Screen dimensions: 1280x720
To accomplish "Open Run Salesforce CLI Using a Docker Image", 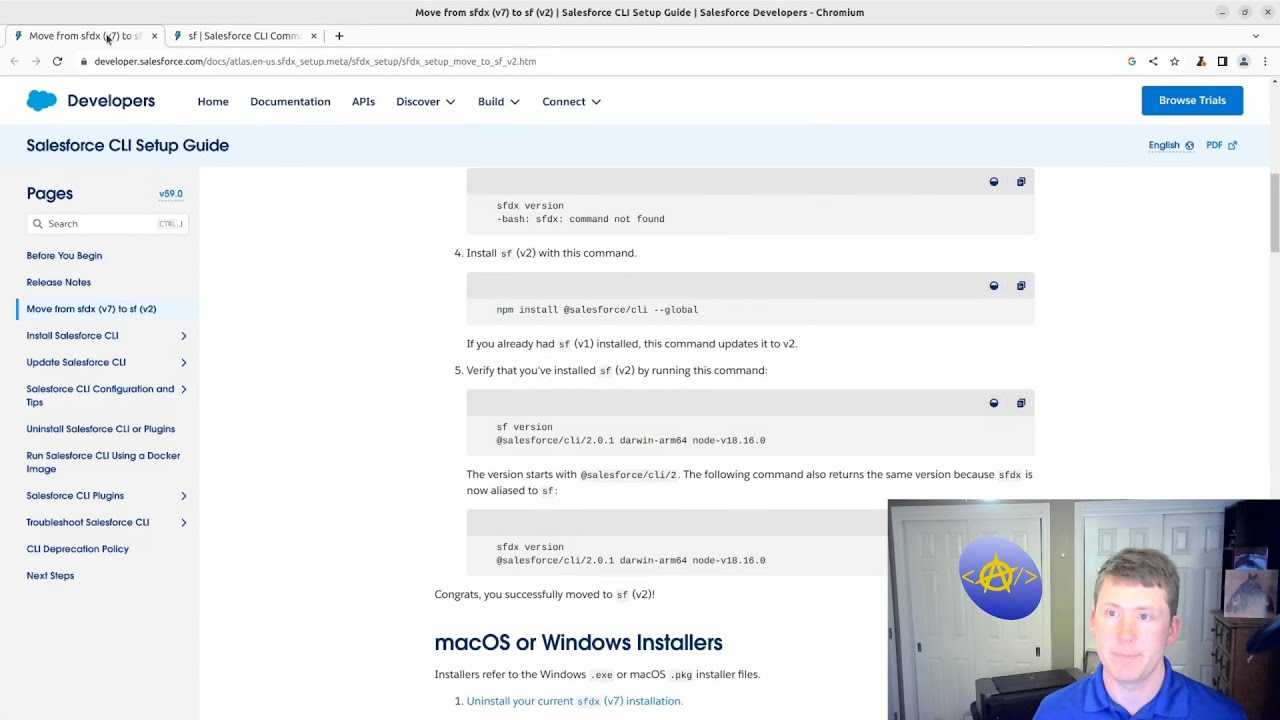I will [x=103, y=462].
